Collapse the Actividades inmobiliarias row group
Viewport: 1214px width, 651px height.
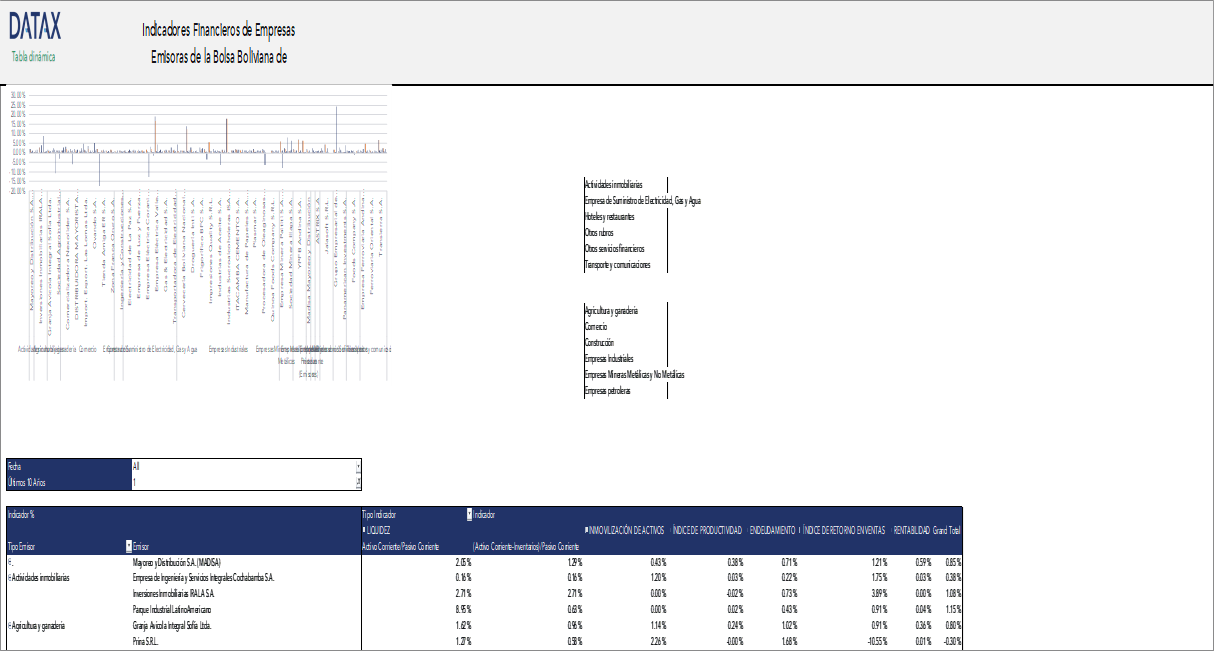[x=8, y=578]
